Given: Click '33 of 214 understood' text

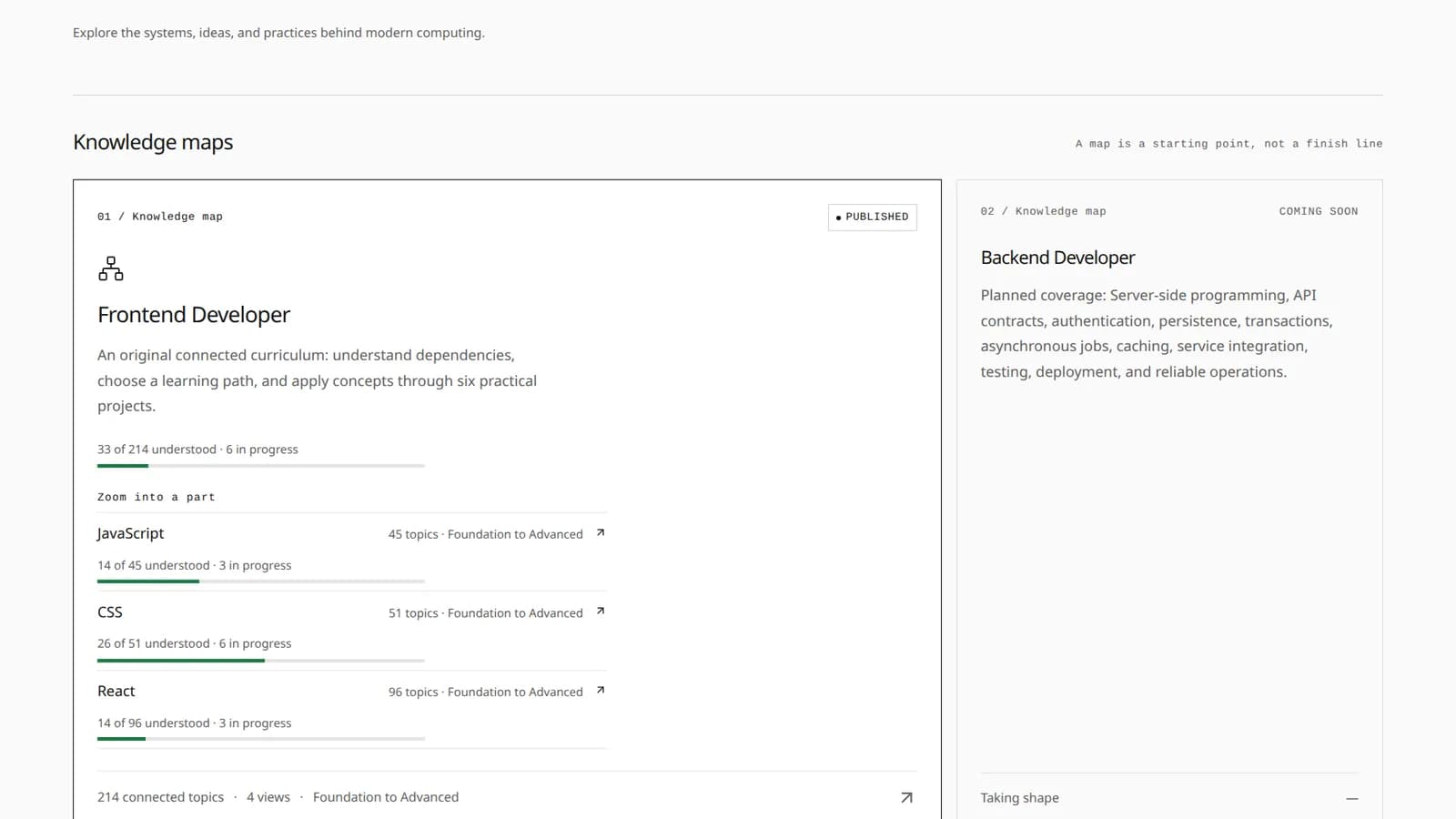Looking at the screenshot, I should (157, 450).
